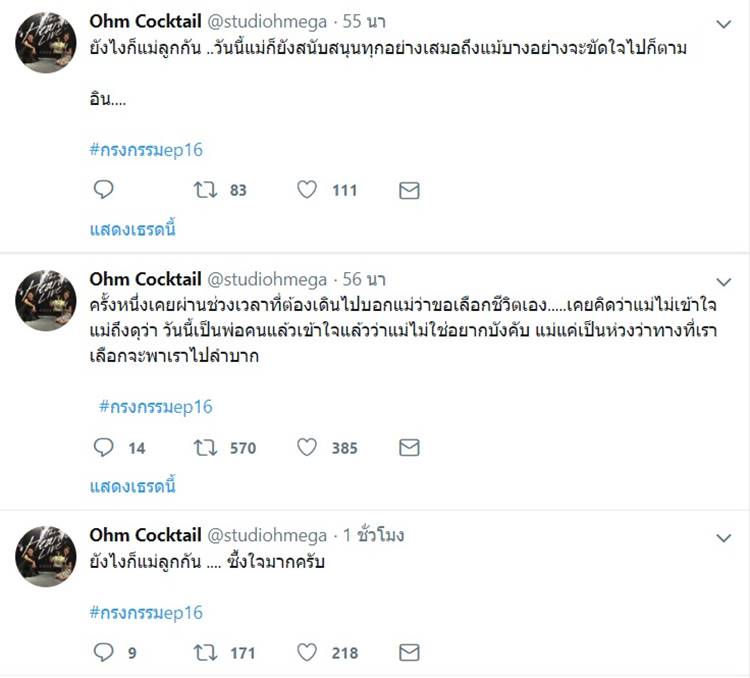Like the tweet with 385 likes
The height and width of the screenshot is (678, 750).
tap(307, 448)
